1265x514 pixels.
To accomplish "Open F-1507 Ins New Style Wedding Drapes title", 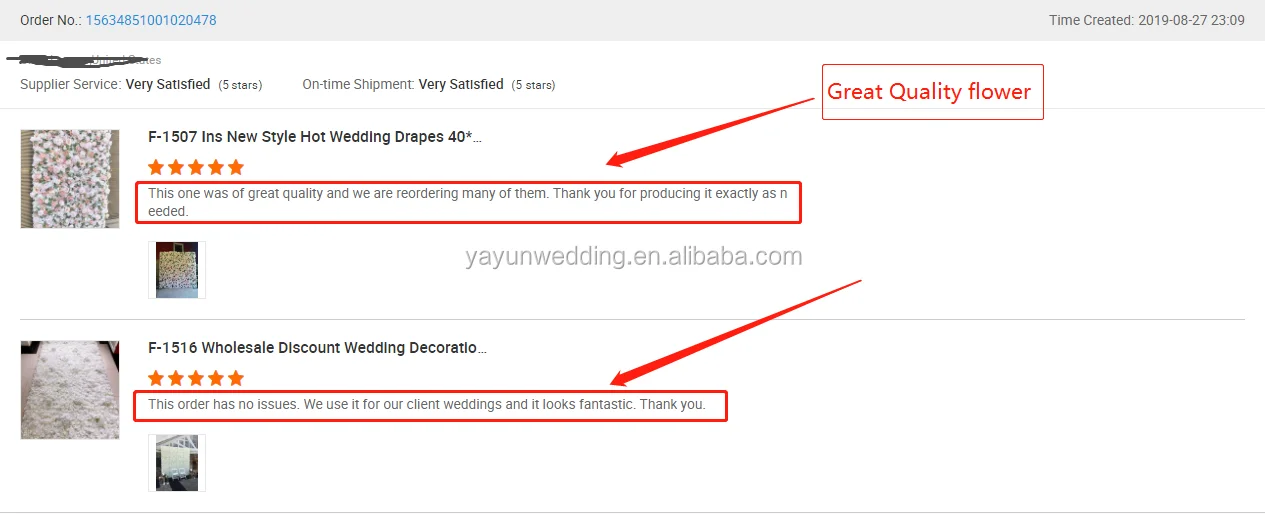I will tap(315, 137).
